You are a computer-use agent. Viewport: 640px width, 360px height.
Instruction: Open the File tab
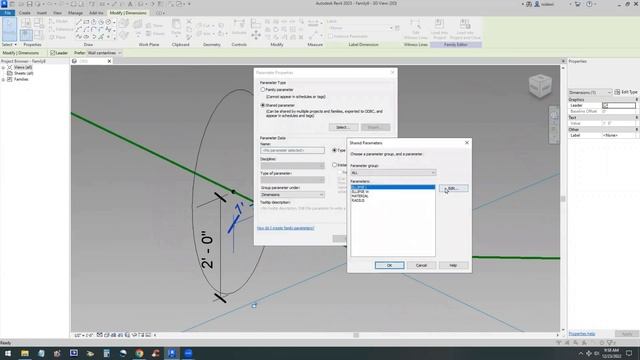tap(7, 13)
